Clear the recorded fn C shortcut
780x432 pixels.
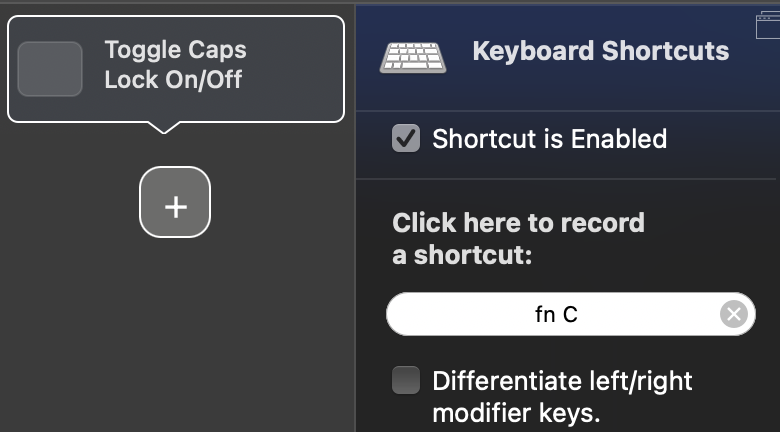(x=734, y=315)
